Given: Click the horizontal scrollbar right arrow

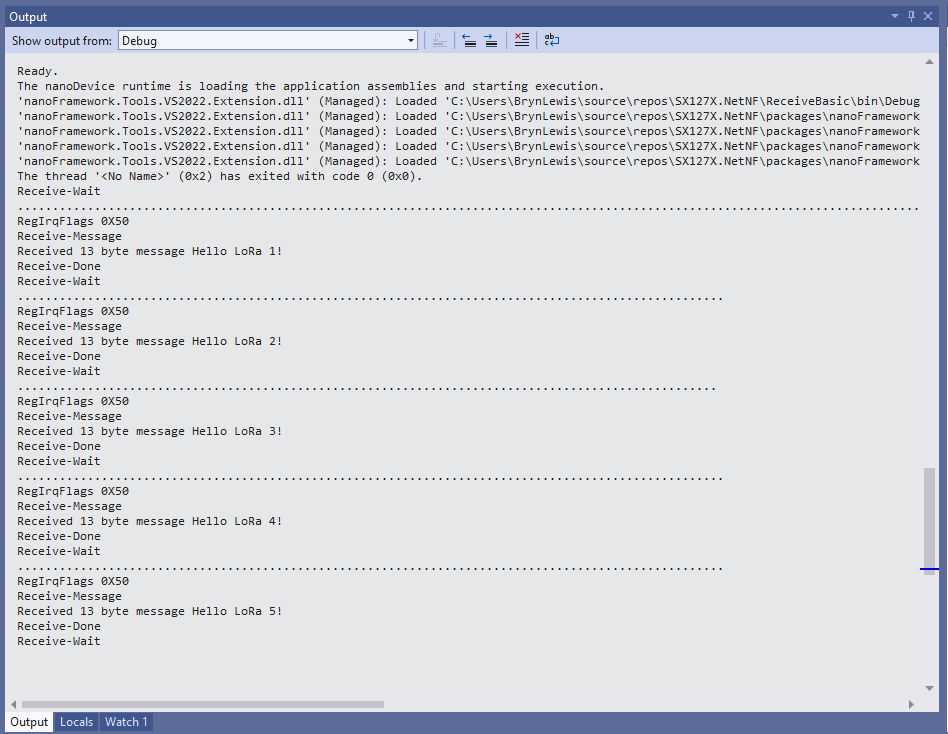Looking at the screenshot, I should (x=912, y=704).
